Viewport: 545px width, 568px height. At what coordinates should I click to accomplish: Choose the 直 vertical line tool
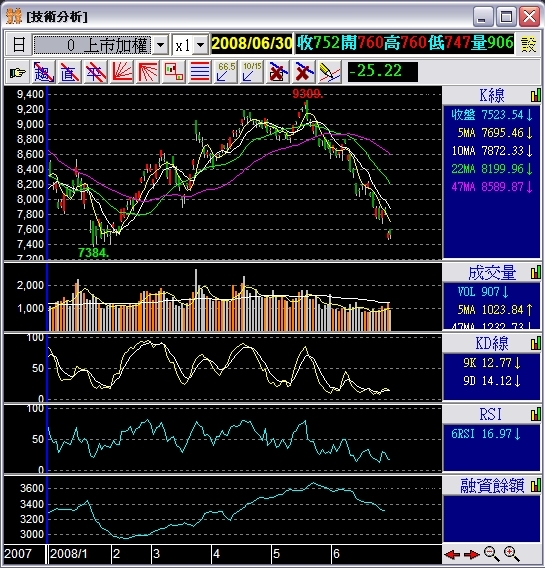click(69, 72)
